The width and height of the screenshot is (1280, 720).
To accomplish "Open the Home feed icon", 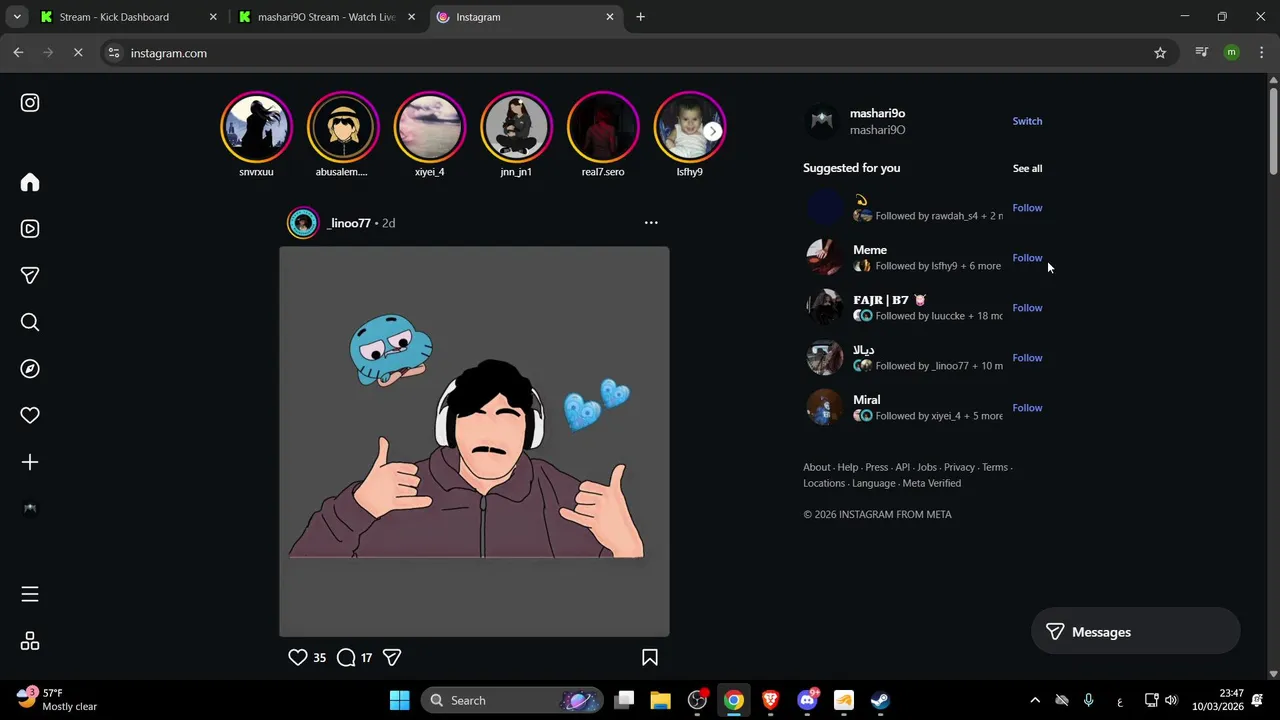I will coord(30,182).
